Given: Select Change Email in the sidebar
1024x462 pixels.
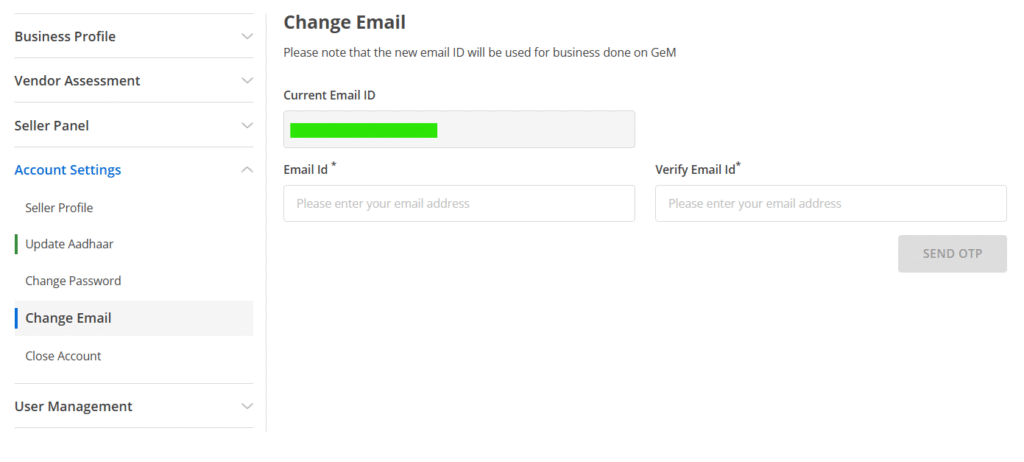Looking at the screenshot, I should pyautogui.click(x=68, y=318).
